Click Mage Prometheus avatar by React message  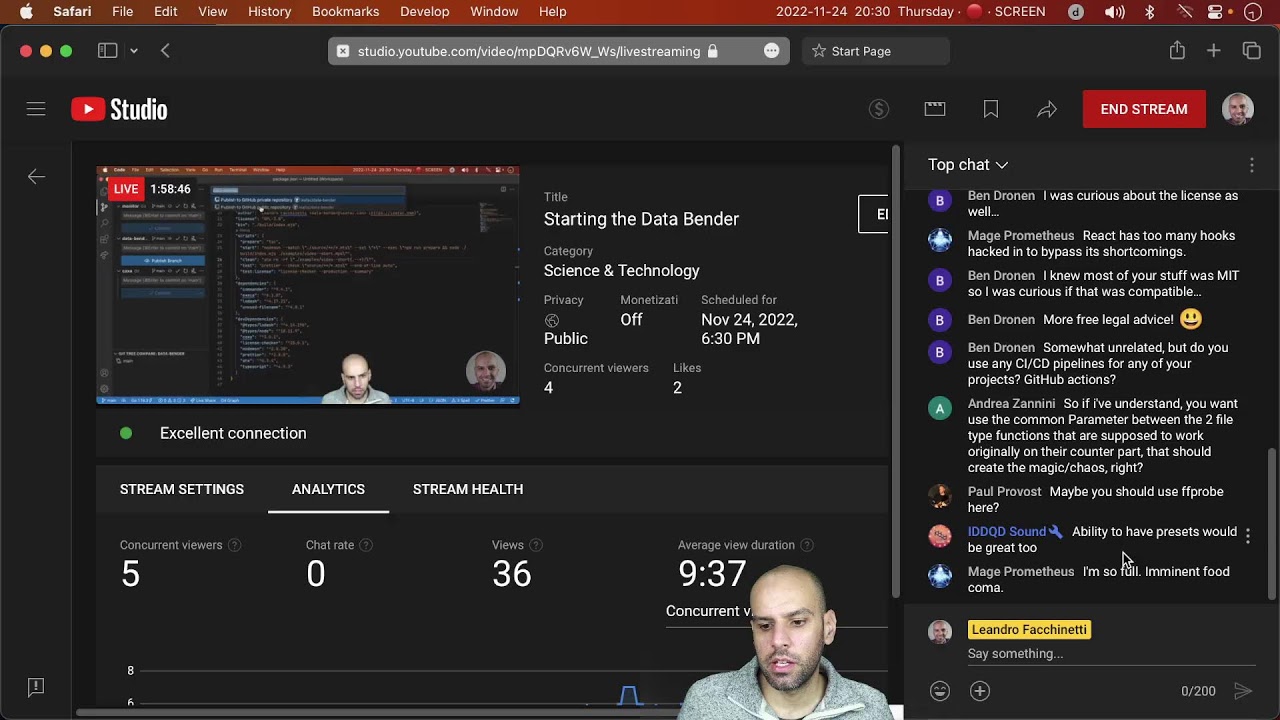pyautogui.click(x=940, y=240)
